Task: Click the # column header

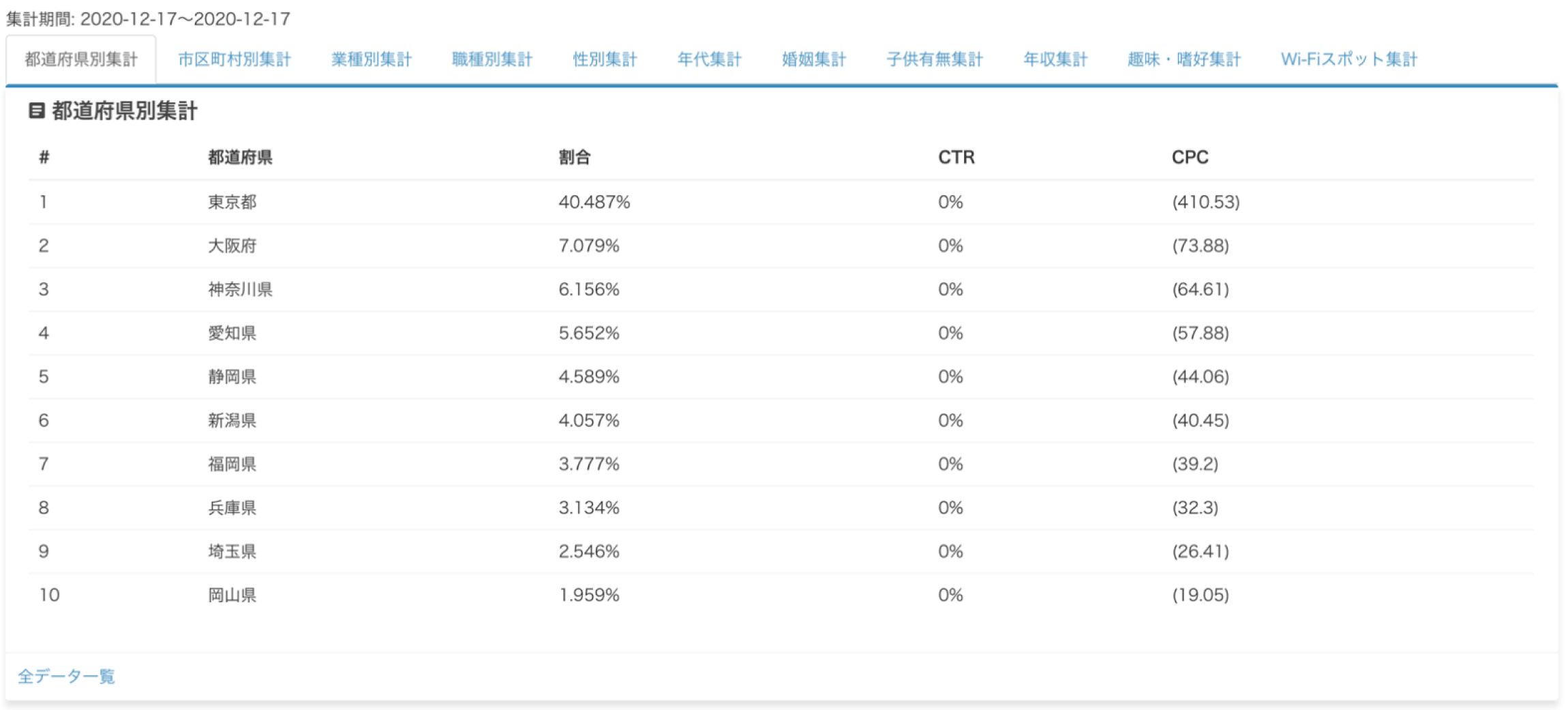Action: coord(44,158)
